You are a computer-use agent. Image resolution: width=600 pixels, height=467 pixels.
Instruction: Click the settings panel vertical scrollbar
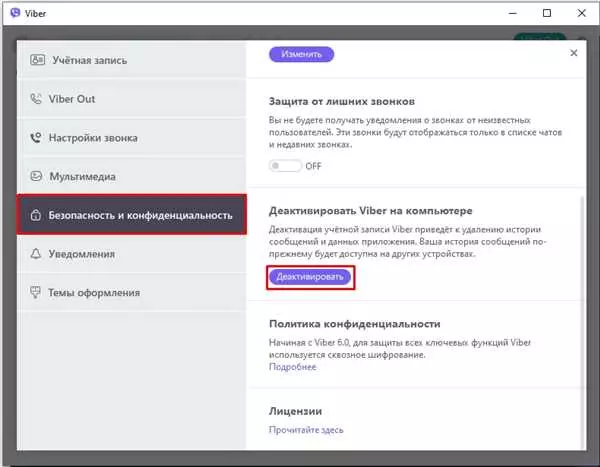pyautogui.click(x=583, y=322)
